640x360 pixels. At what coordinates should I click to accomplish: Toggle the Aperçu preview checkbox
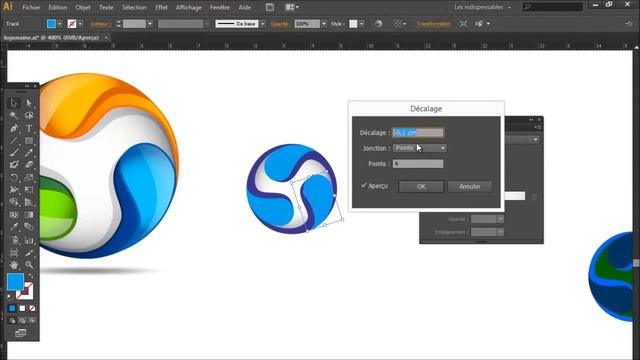(364, 186)
